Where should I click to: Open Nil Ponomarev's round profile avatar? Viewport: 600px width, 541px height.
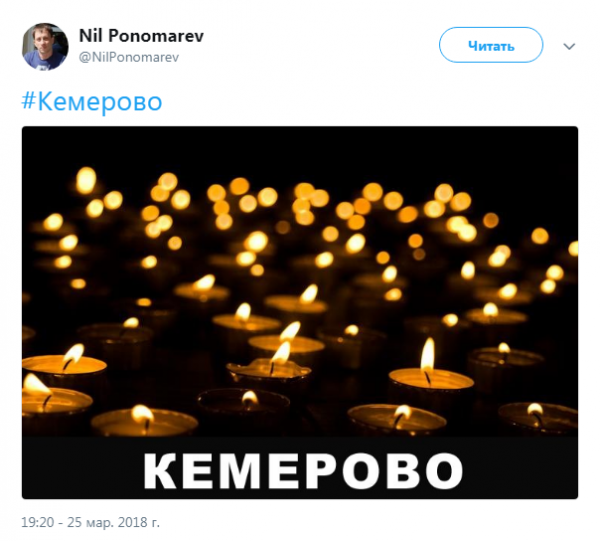click(45, 47)
